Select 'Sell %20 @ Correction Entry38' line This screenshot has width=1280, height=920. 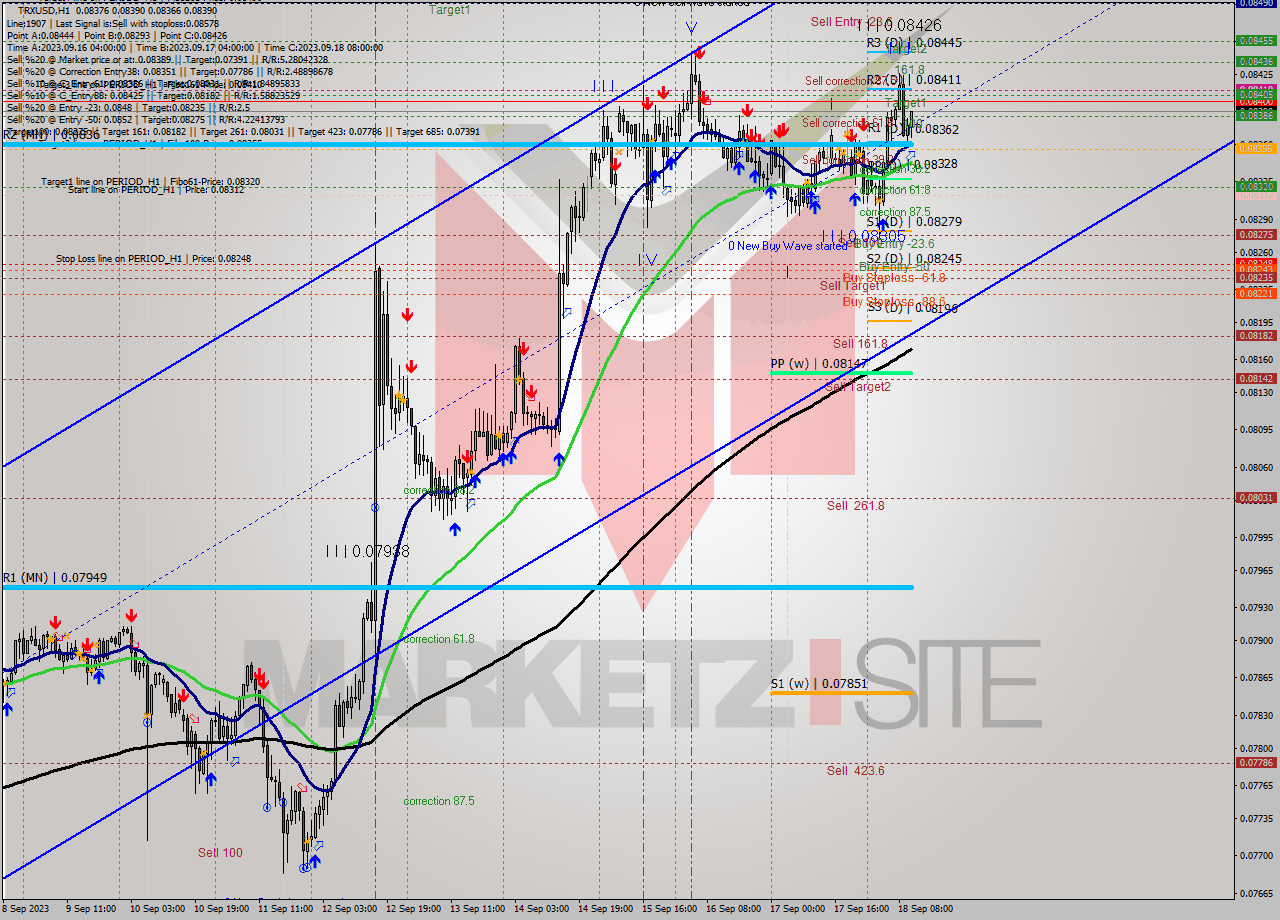pyautogui.click(x=170, y=71)
